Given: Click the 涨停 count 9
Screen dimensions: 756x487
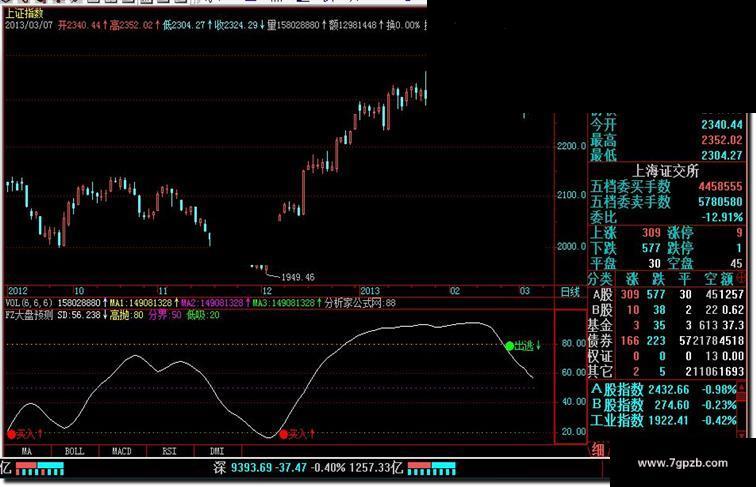Looking at the screenshot, I should point(739,233).
